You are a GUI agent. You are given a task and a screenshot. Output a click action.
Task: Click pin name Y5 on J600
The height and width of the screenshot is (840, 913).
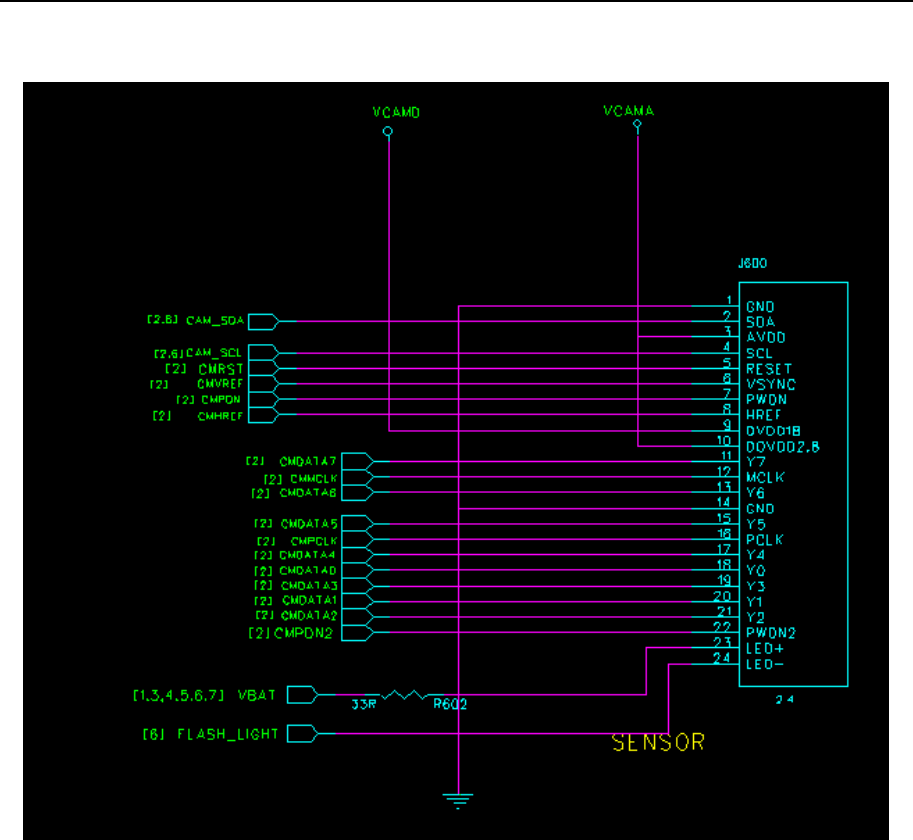(756, 524)
